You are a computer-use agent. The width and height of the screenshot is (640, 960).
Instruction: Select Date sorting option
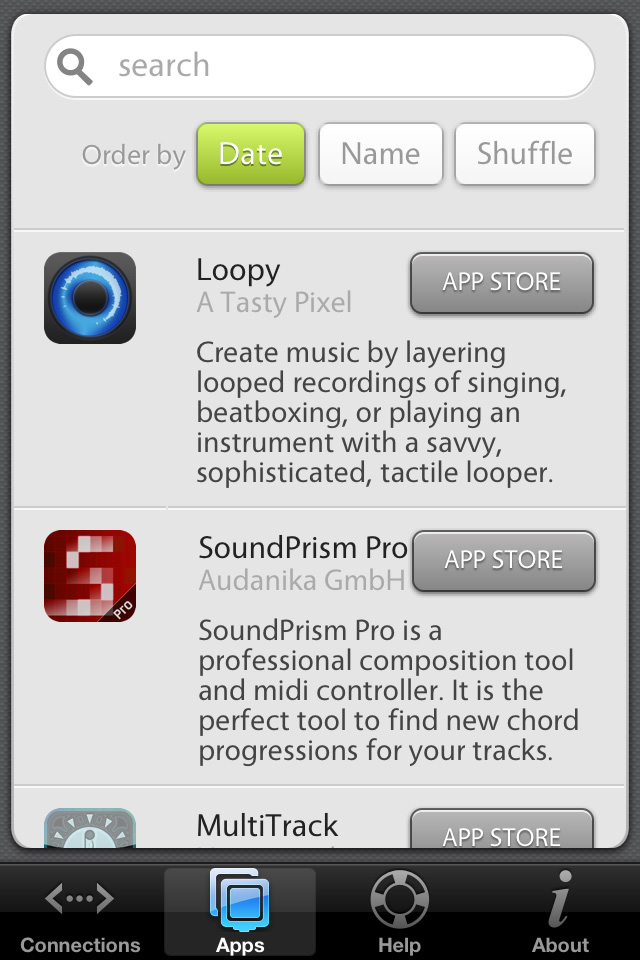tap(250, 154)
